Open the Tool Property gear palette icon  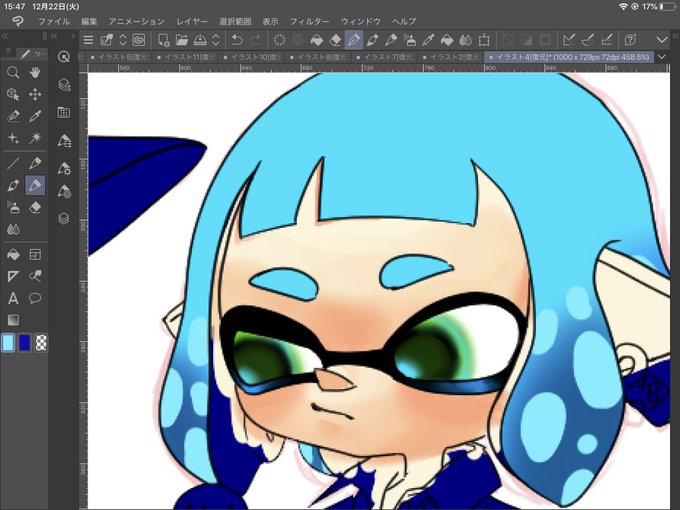tap(64, 168)
